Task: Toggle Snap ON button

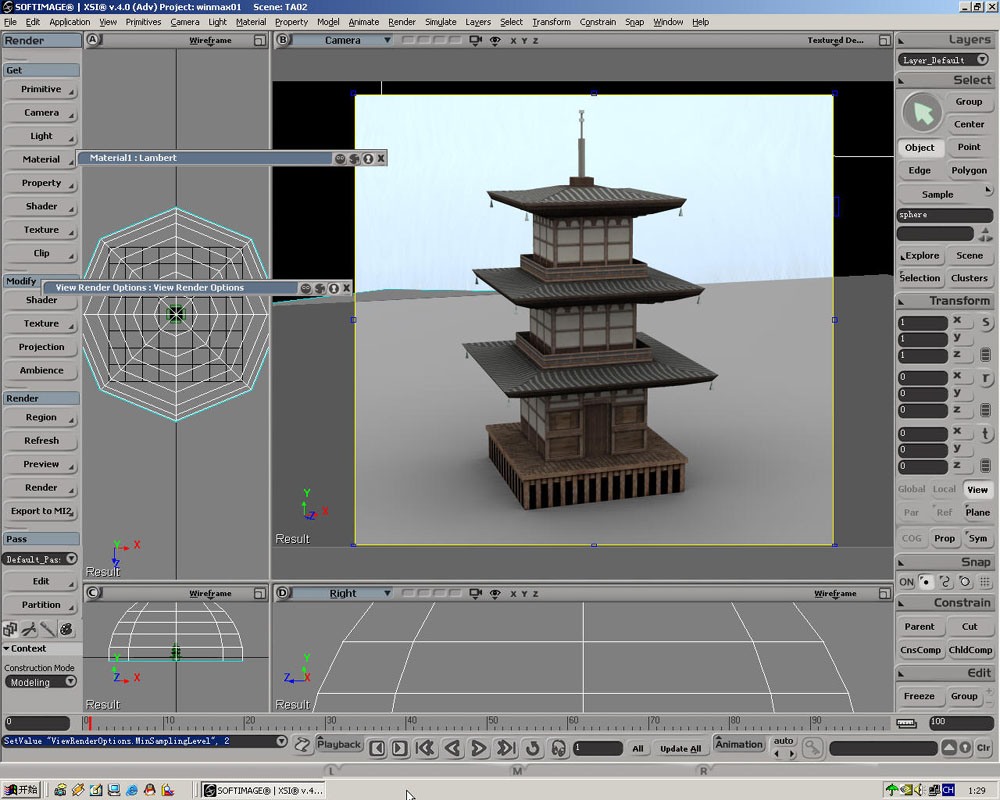Action: coord(906,582)
